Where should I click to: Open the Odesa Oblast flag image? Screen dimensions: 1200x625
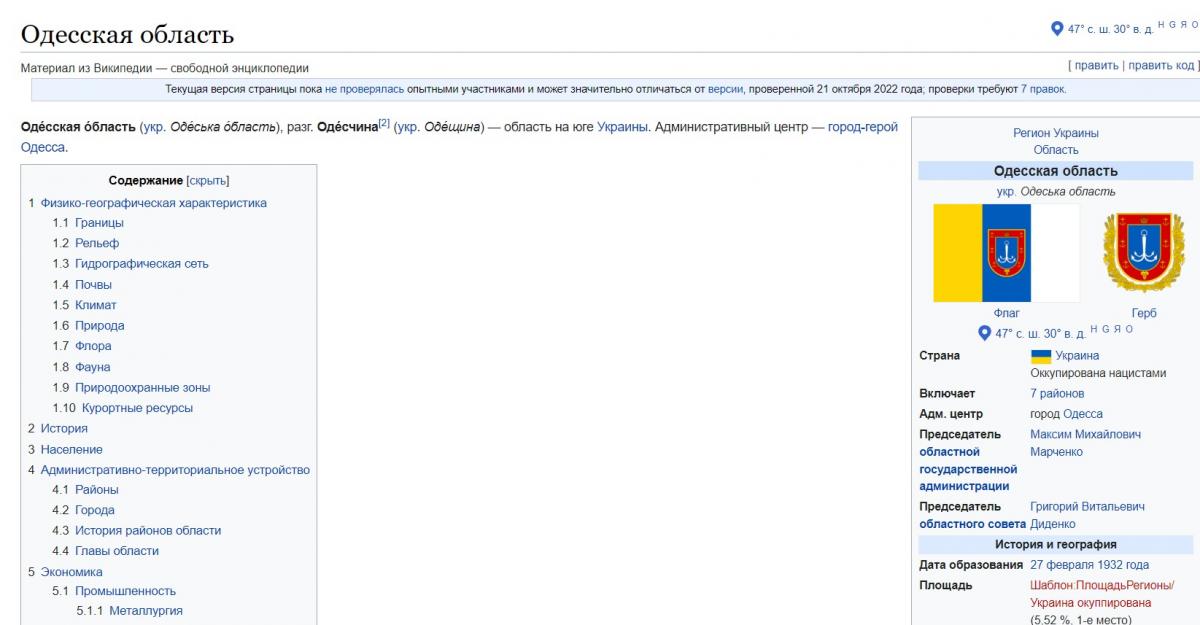coord(1006,253)
